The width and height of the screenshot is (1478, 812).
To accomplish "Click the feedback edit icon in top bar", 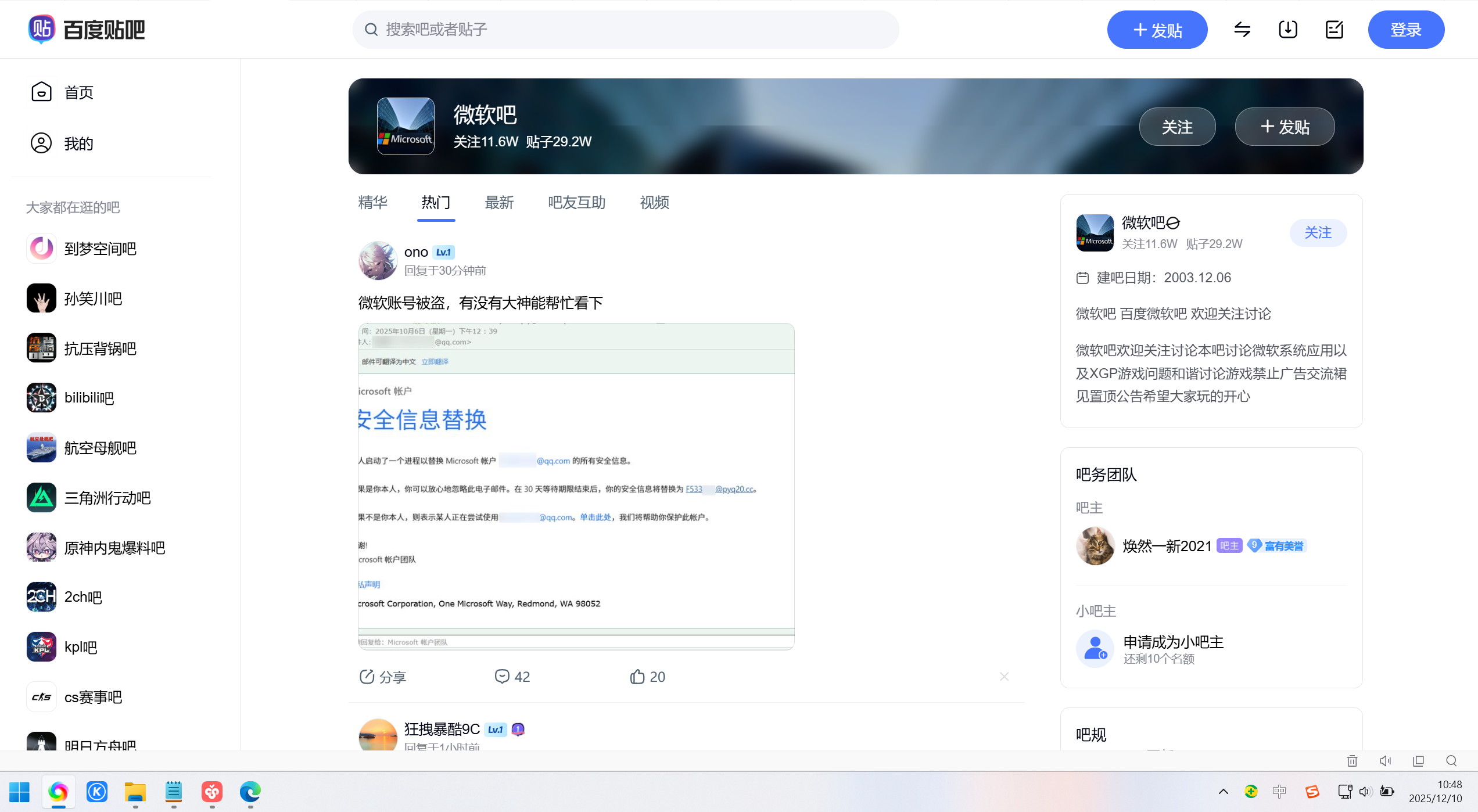I will coord(1334,29).
